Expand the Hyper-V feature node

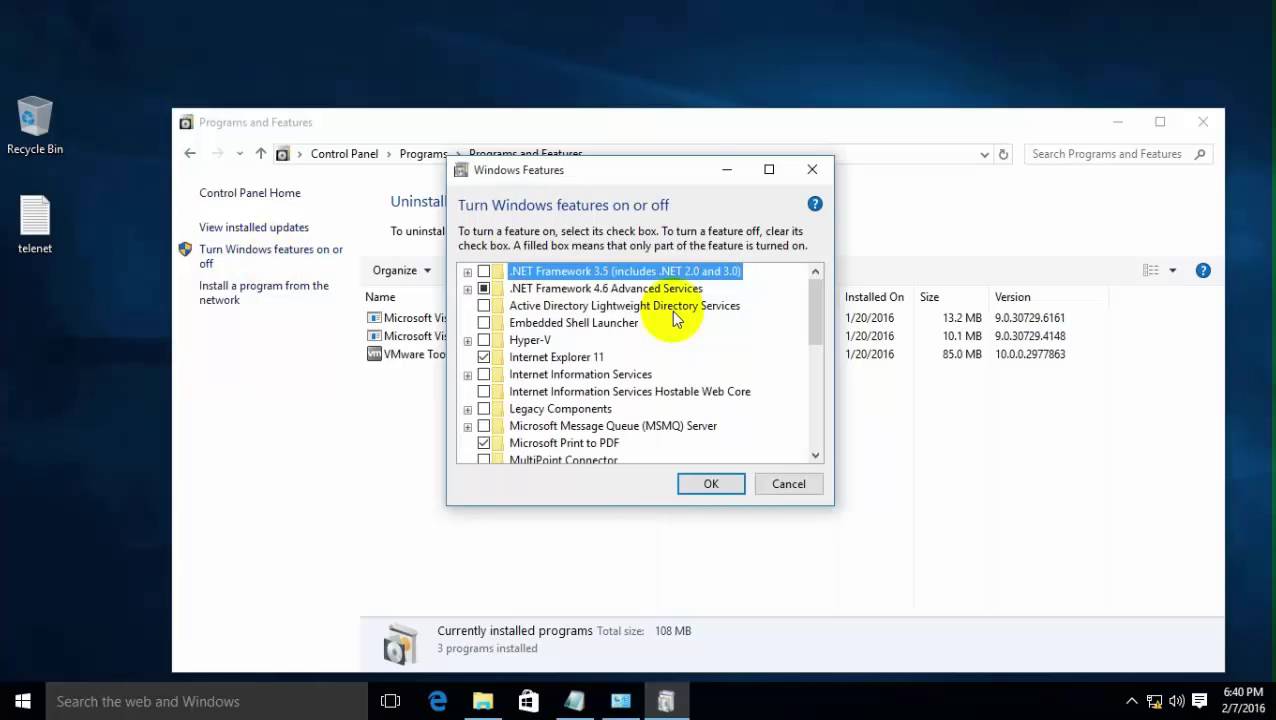coord(467,341)
